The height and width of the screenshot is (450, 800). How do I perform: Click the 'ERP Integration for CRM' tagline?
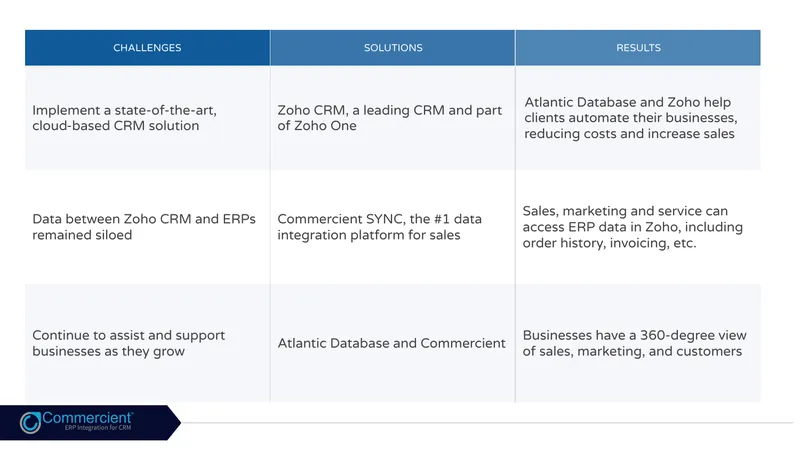98,428
